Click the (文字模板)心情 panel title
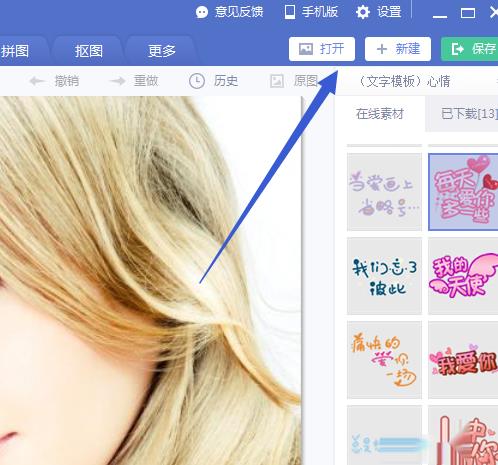 click(405, 81)
